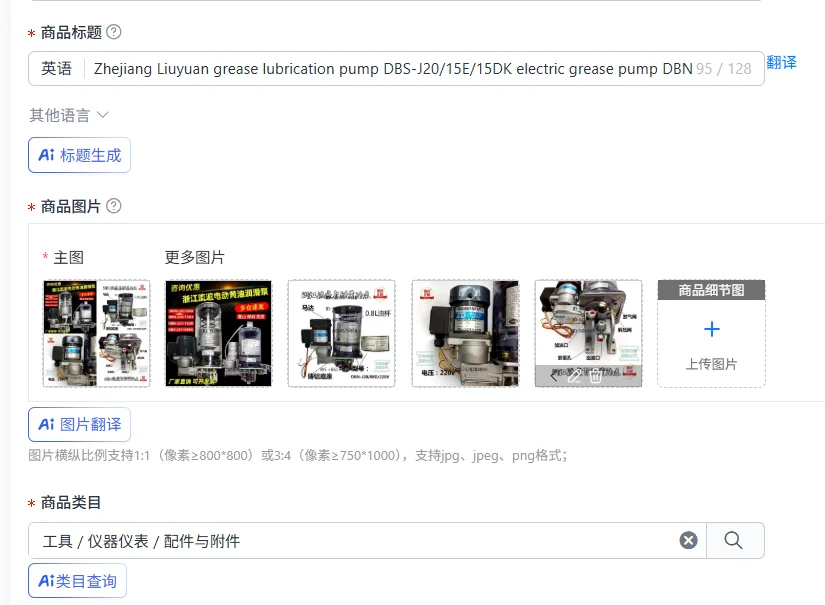Click the 商品图片 section label

[71, 206]
